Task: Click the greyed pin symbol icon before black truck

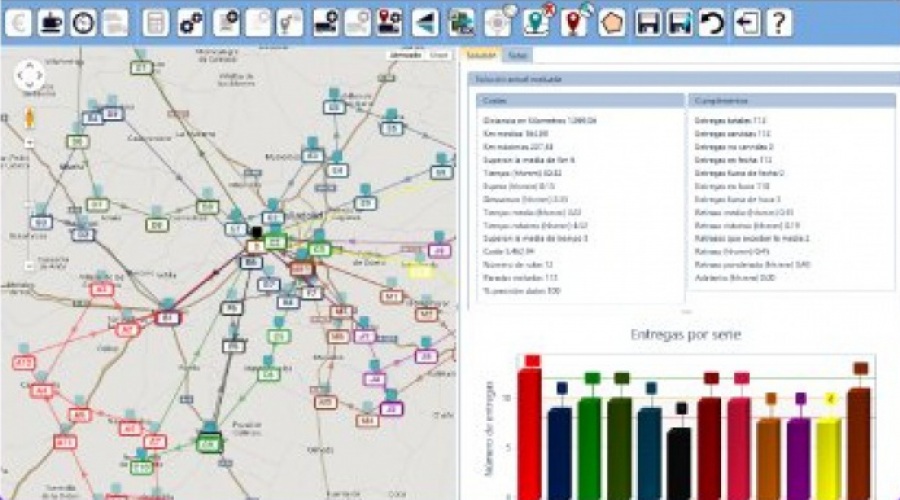Action: coord(290,23)
